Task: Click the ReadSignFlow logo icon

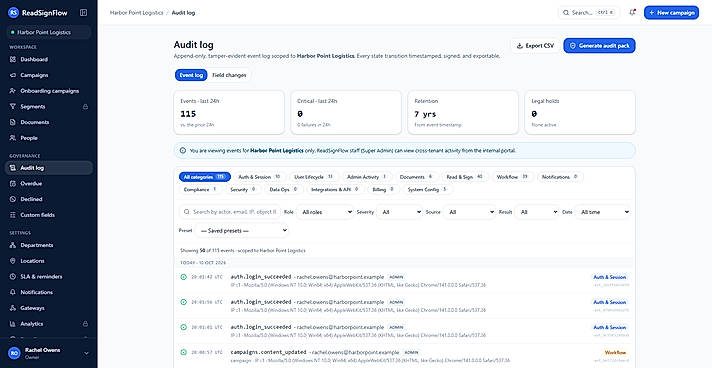Action: (14, 13)
